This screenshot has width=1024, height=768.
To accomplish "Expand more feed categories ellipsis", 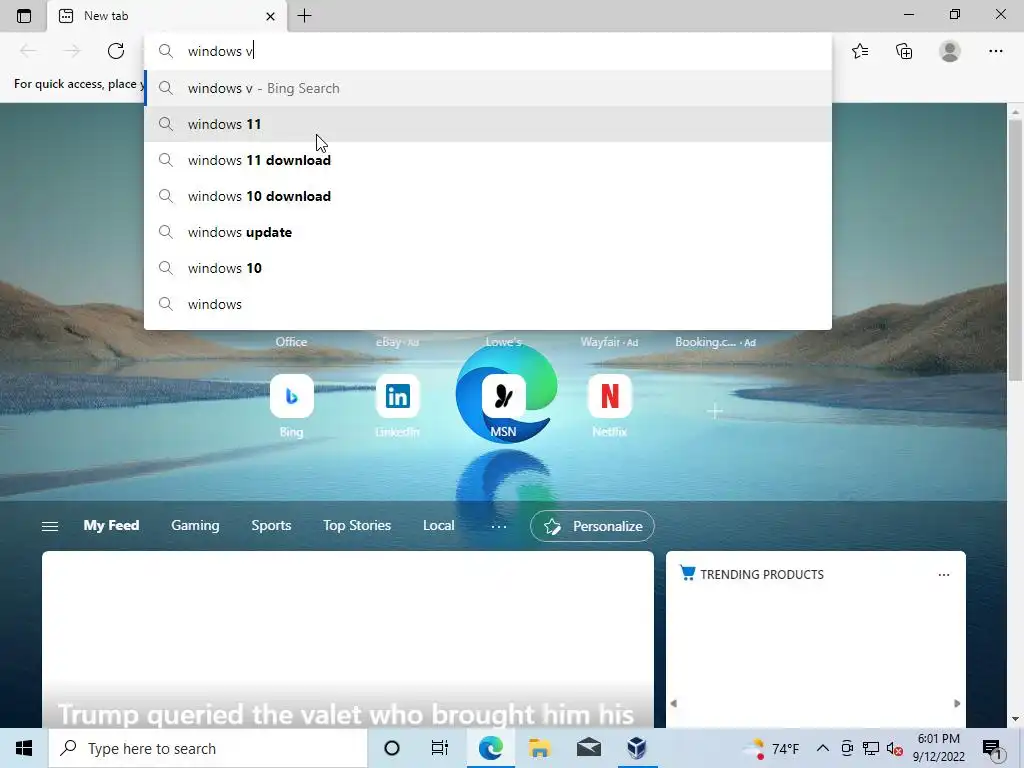I will tap(498, 526).
